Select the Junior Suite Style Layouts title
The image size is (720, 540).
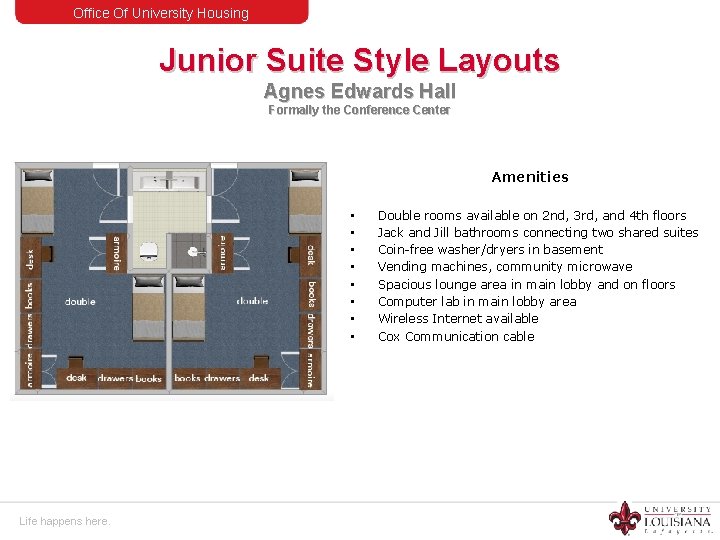pos(360,60)
